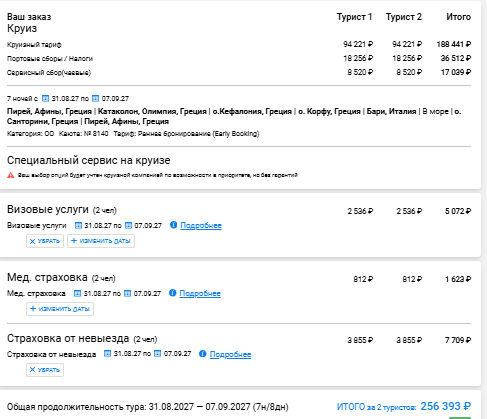Open Подробнее link for visa services
487x419 pixels.
(201, 226)
